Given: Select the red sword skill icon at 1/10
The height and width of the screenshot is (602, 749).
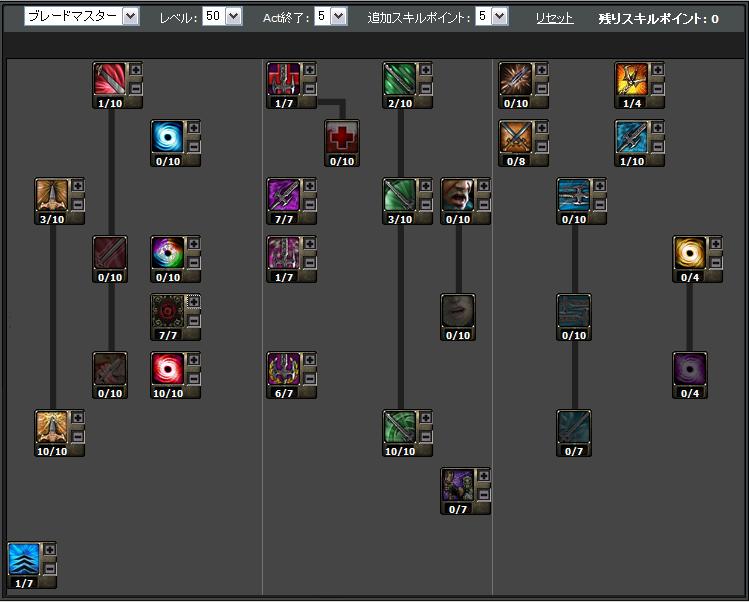Looking at the screenshot, I should (x=110, y=79).
